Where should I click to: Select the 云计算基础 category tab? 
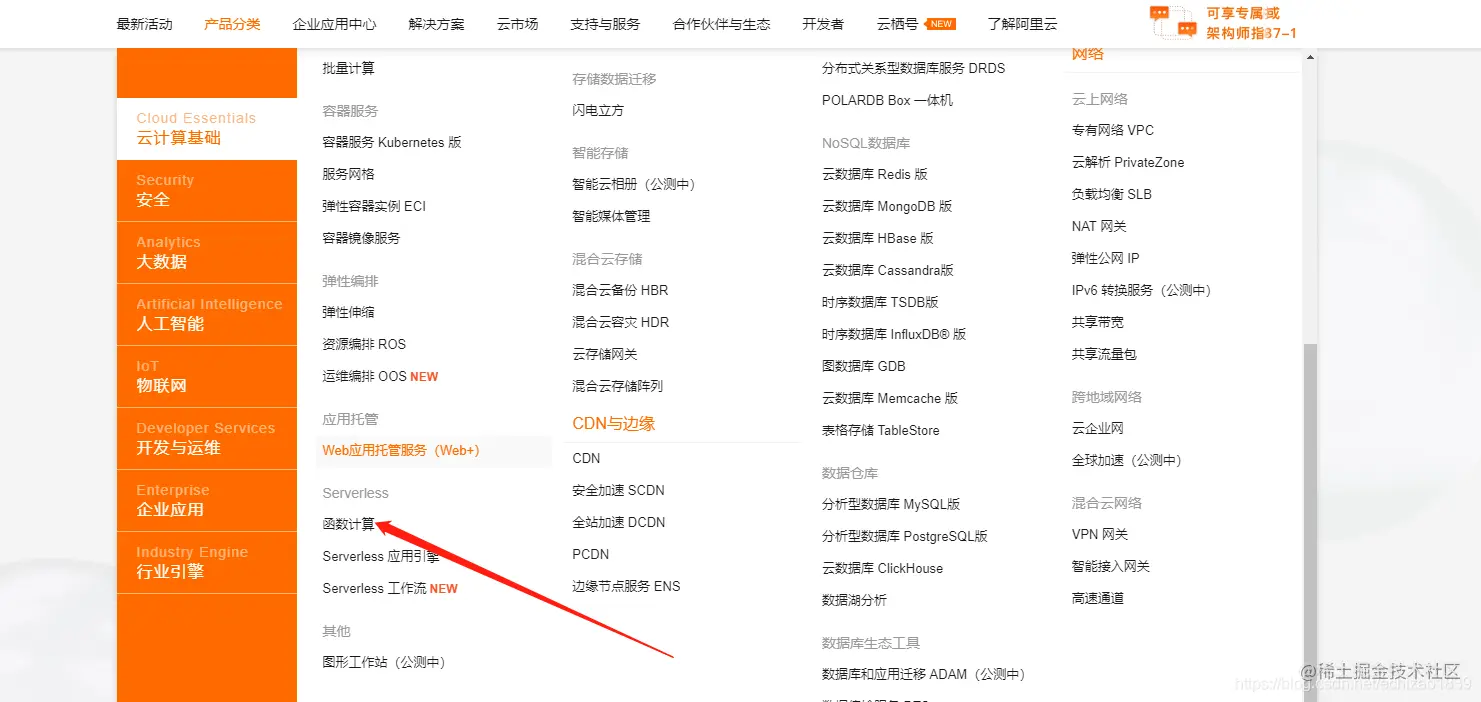point(207,129)
